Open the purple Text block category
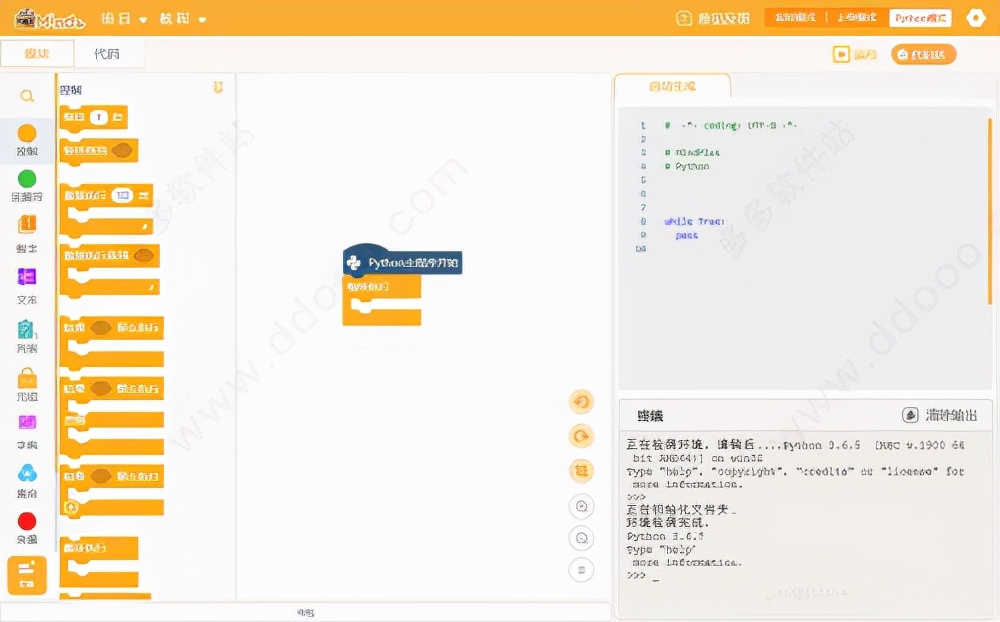The height and width of the screenshot is (622, 1000). click(27, 277)
